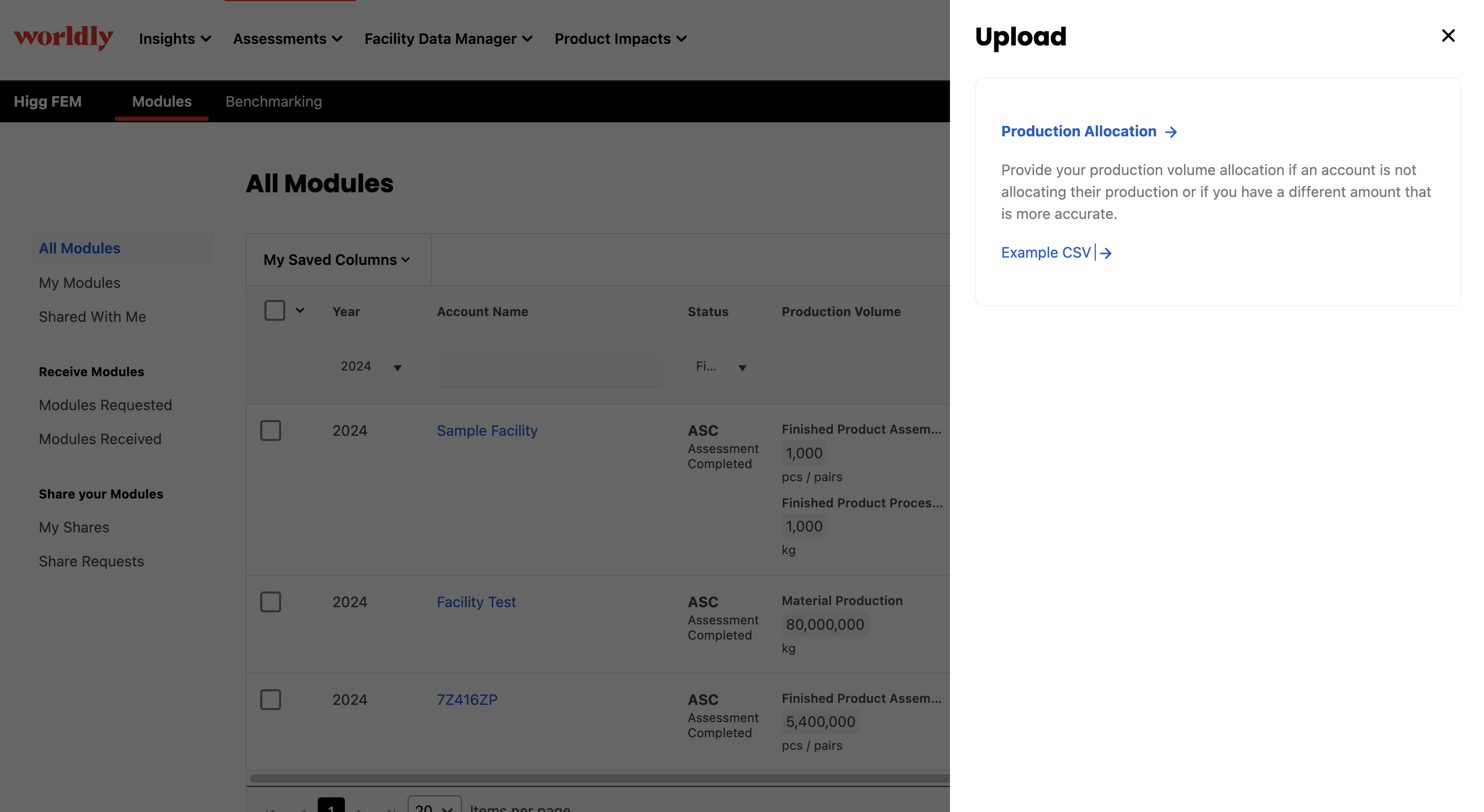Switch to the Benchmarking tab
Viewport: 1484px width, 812px height.
274,101
